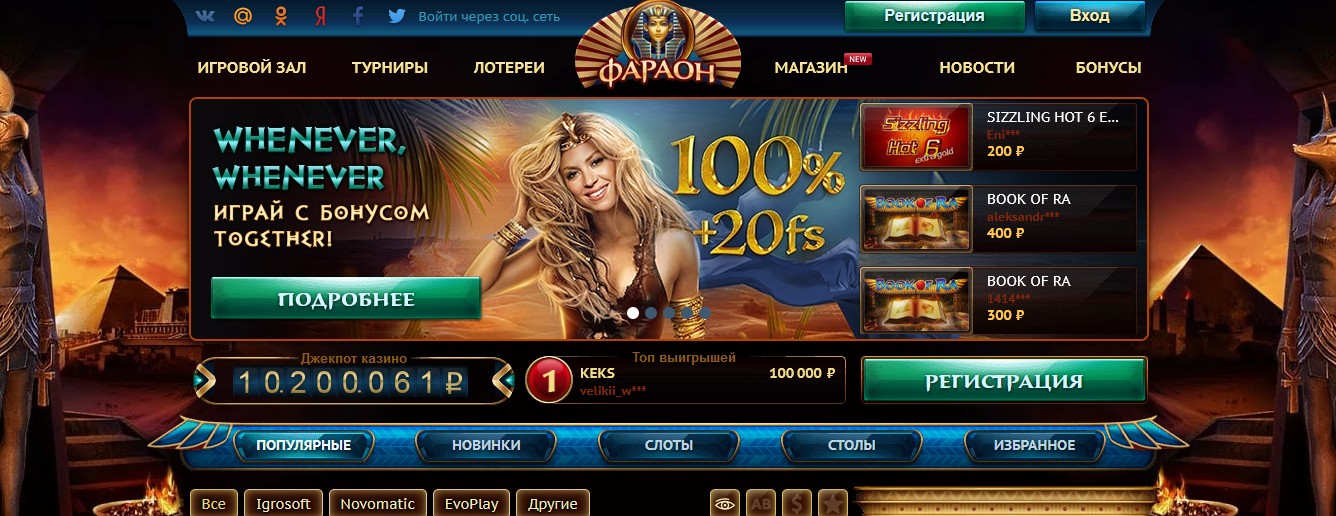Open the Sizzling Hot 6 thumbnail
The height and width of the screenshot is (516, 1336).
point(917,137)
